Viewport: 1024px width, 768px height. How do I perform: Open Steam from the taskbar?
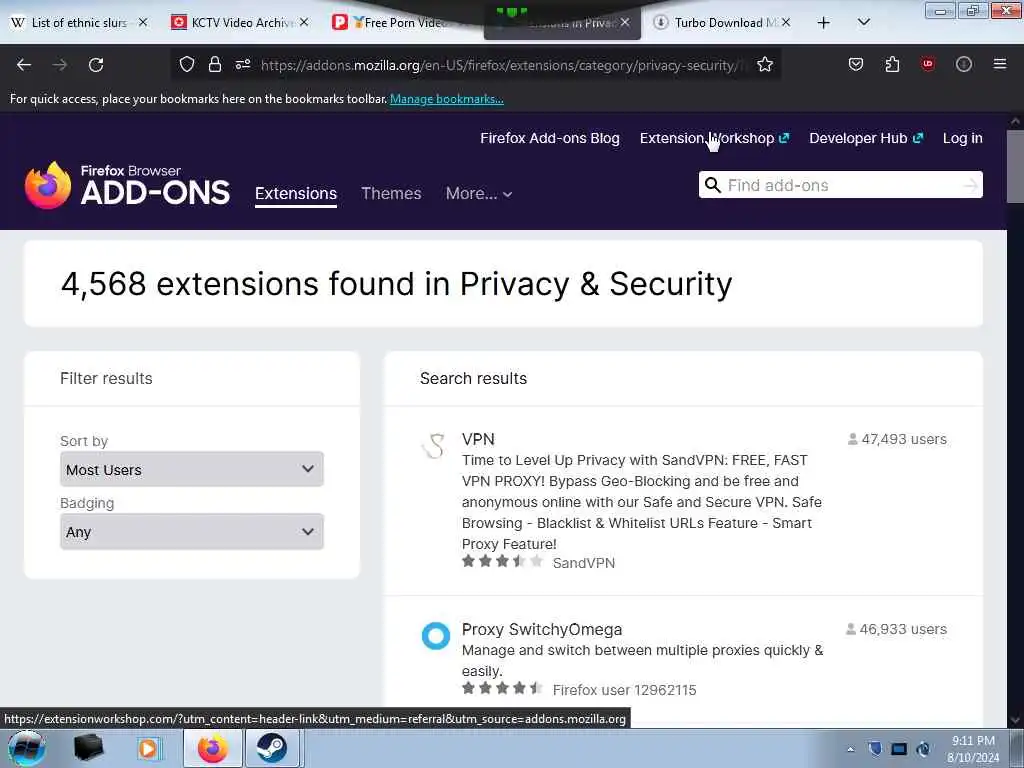pyautogui.click(x=272, y=748)
